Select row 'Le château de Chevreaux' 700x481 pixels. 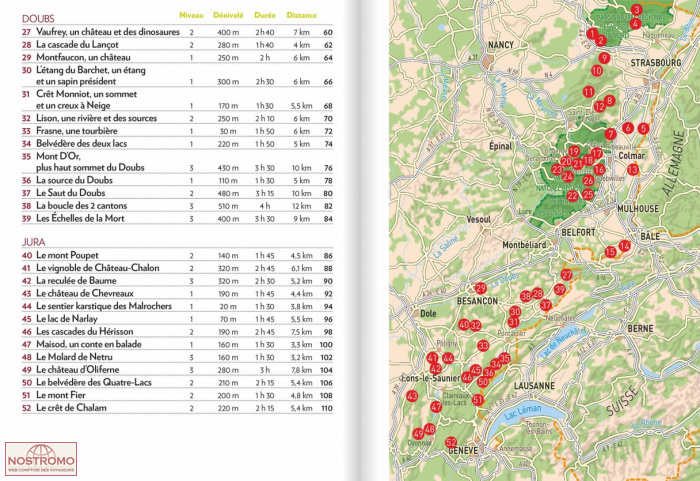[x=177, y=293]
